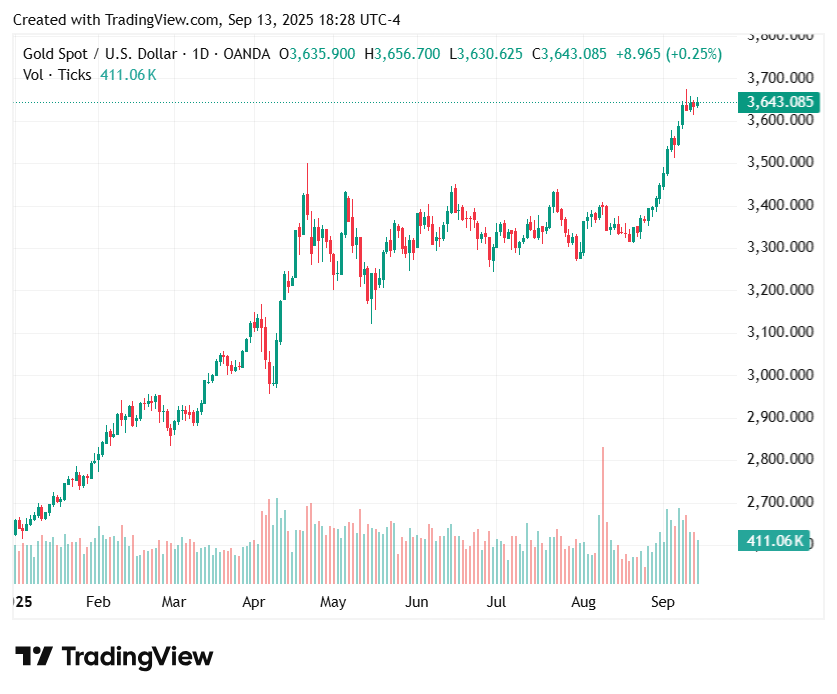
Task: Click the Jun label on the time axis
Action: coord(416,602)
